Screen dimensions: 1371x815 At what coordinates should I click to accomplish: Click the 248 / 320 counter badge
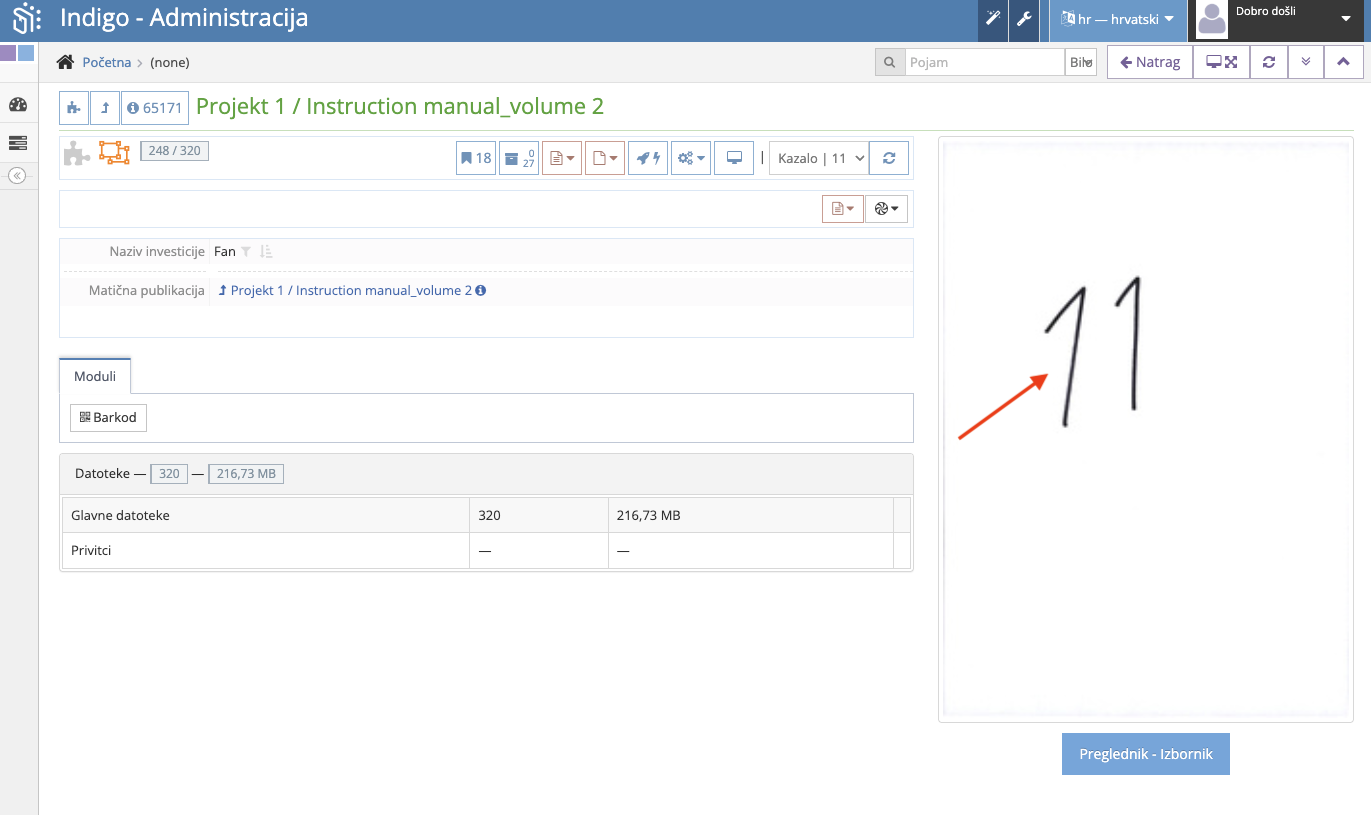point(174,151)
